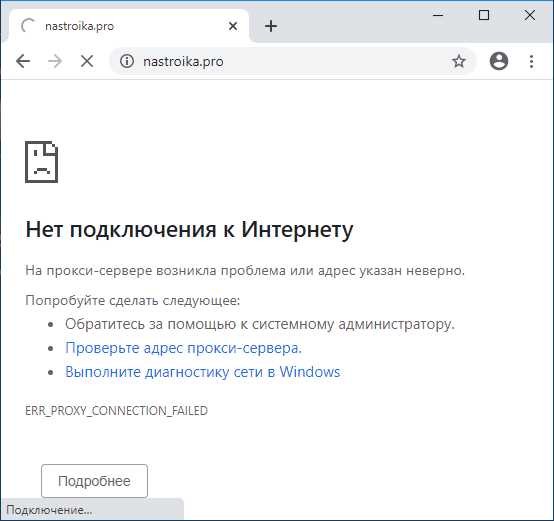
Task: Stop loading the page with X button
Action: click(x=87, y=61)
